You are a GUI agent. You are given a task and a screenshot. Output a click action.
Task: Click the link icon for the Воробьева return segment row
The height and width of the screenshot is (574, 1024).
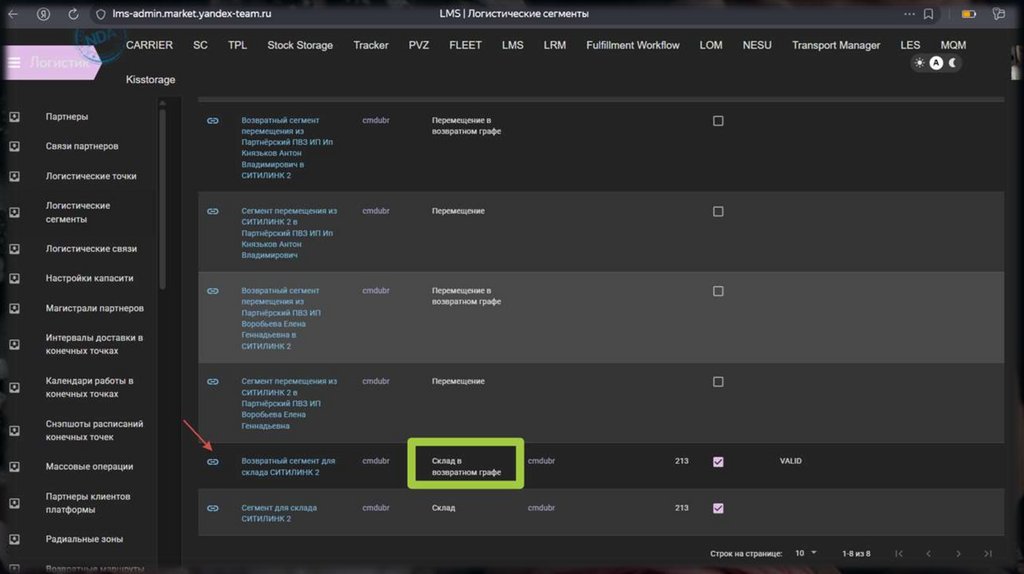click(x=213, y=291)
